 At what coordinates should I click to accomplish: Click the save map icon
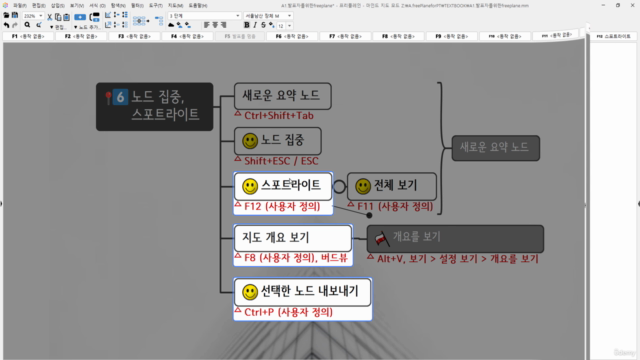(x=15, y=16)
